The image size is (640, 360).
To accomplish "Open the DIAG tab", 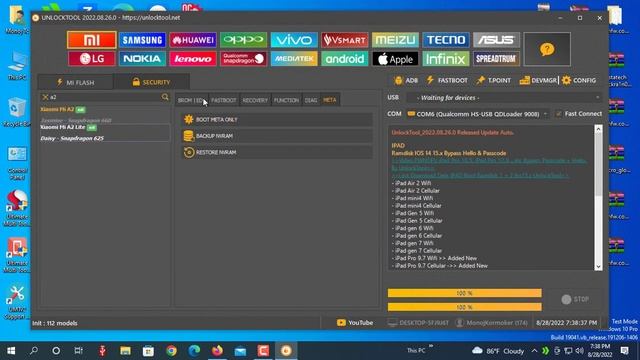I will (x=311, y=100).
